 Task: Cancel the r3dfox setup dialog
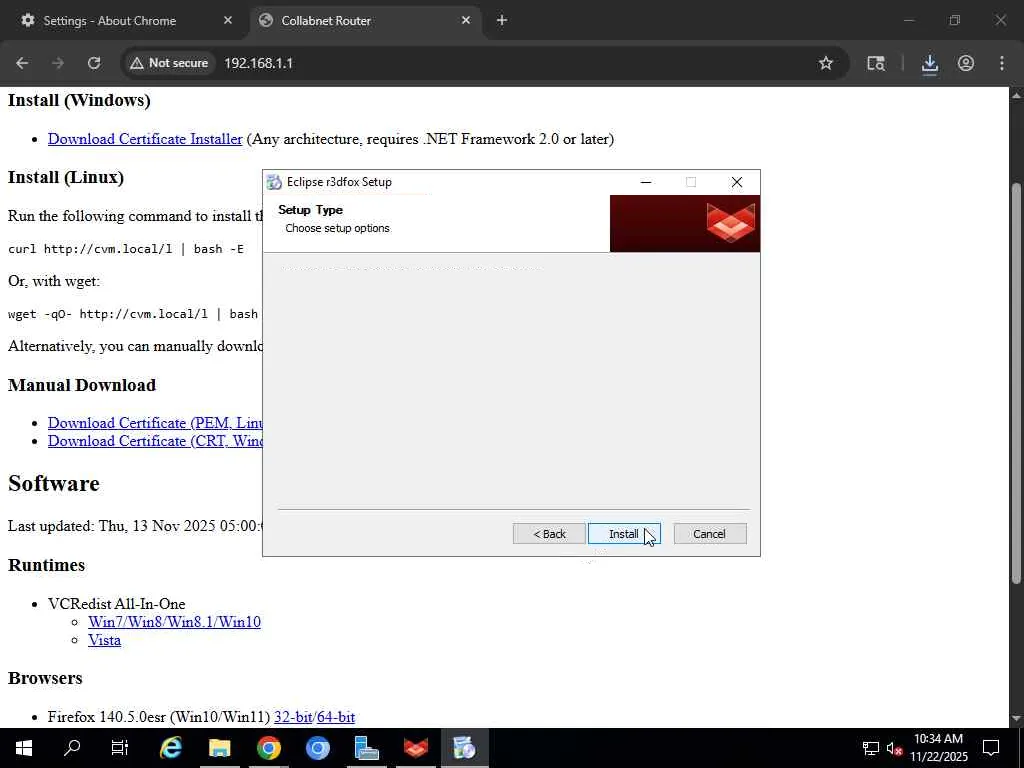(x=709, y=534)
